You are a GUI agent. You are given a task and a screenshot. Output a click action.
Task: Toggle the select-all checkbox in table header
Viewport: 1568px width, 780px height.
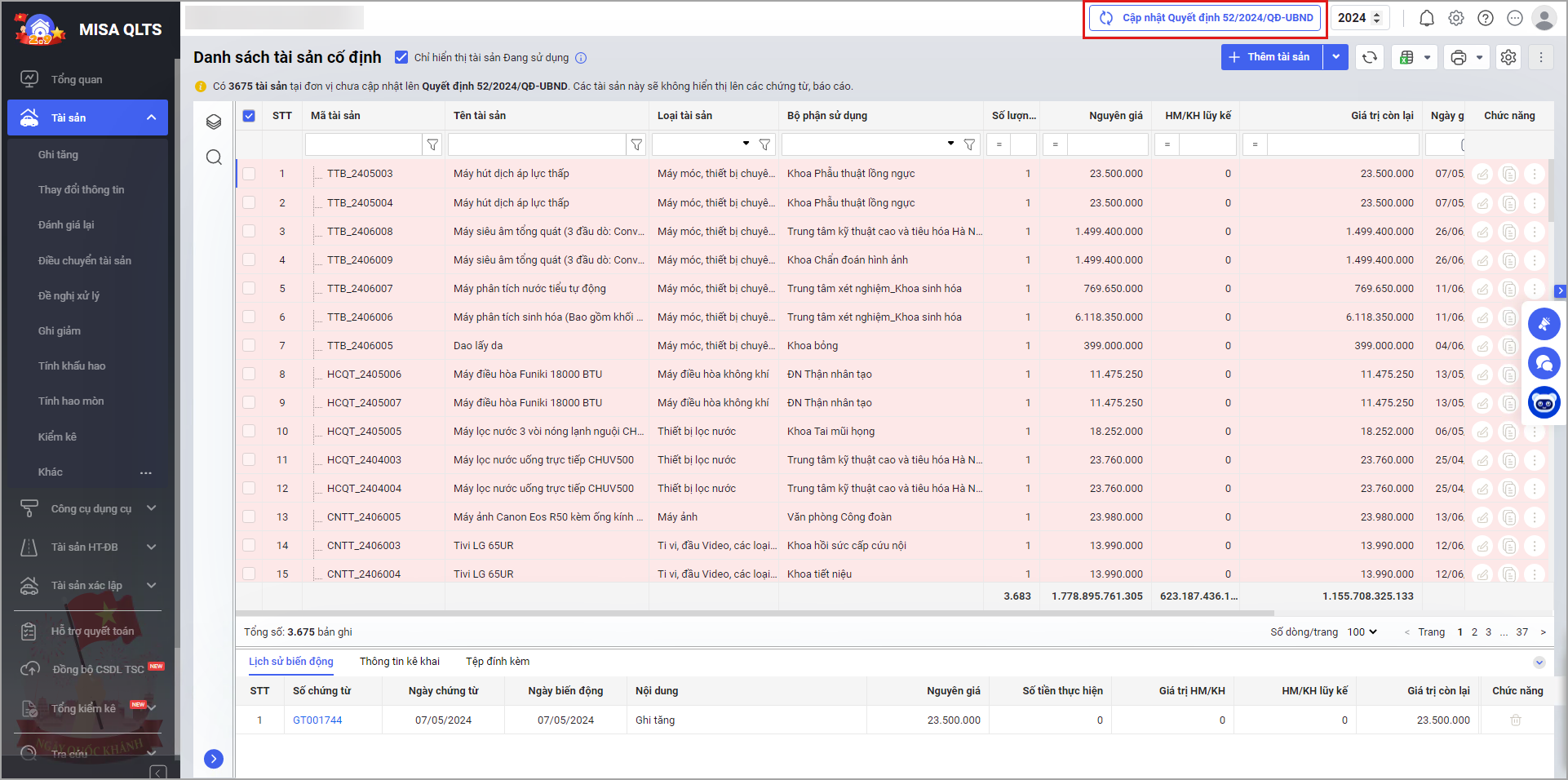(249, 116)
